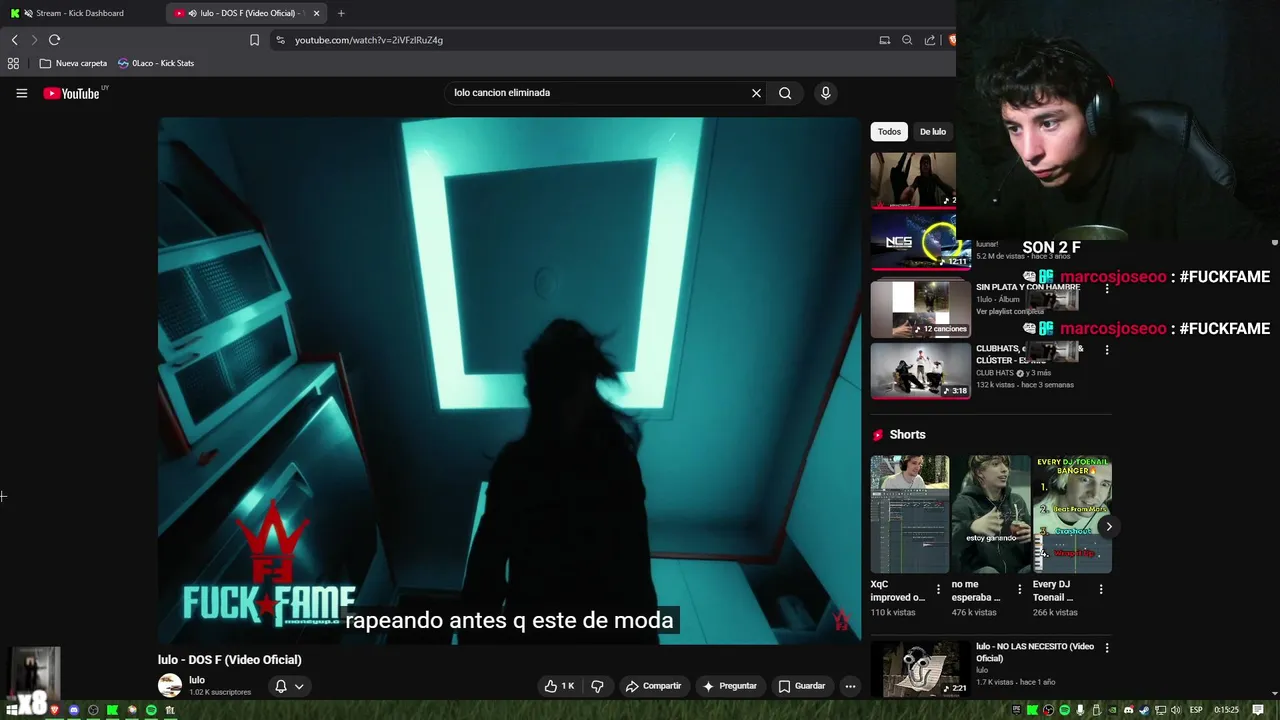Click the browser address bar URL
The height and width of the screenshot is (720, 1280).
click(369, 40)
